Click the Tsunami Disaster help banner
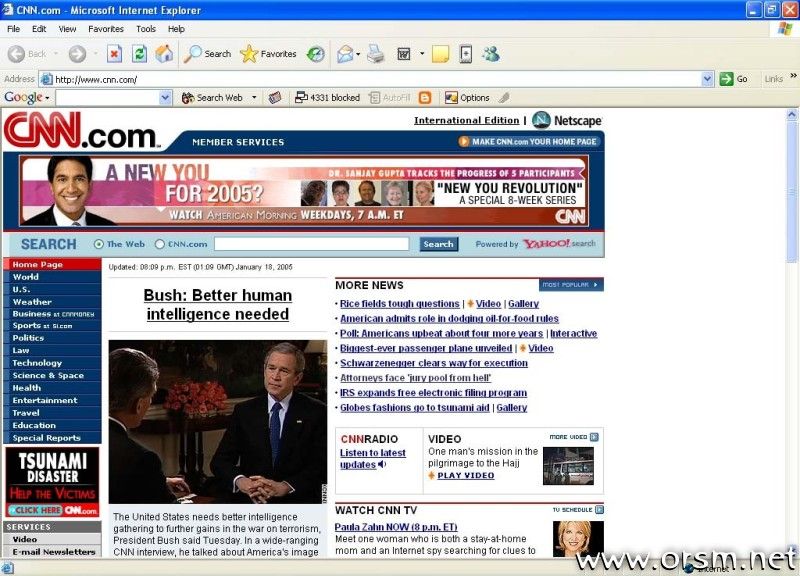 click(x=53, y=483)
